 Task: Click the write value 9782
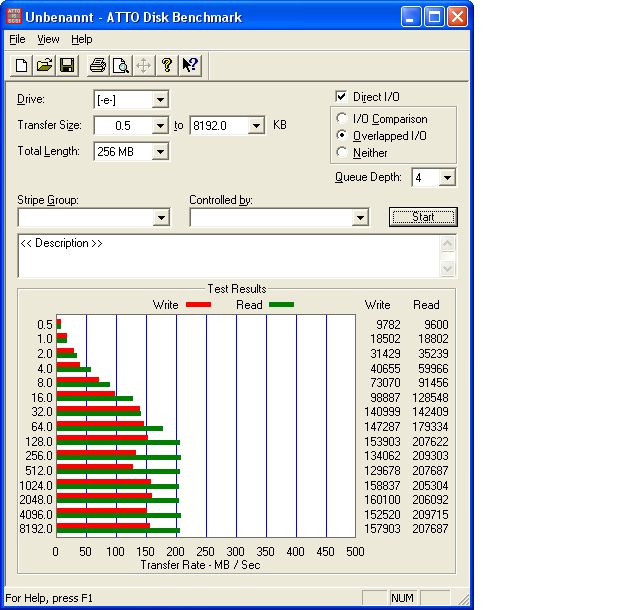coord(388,325)
